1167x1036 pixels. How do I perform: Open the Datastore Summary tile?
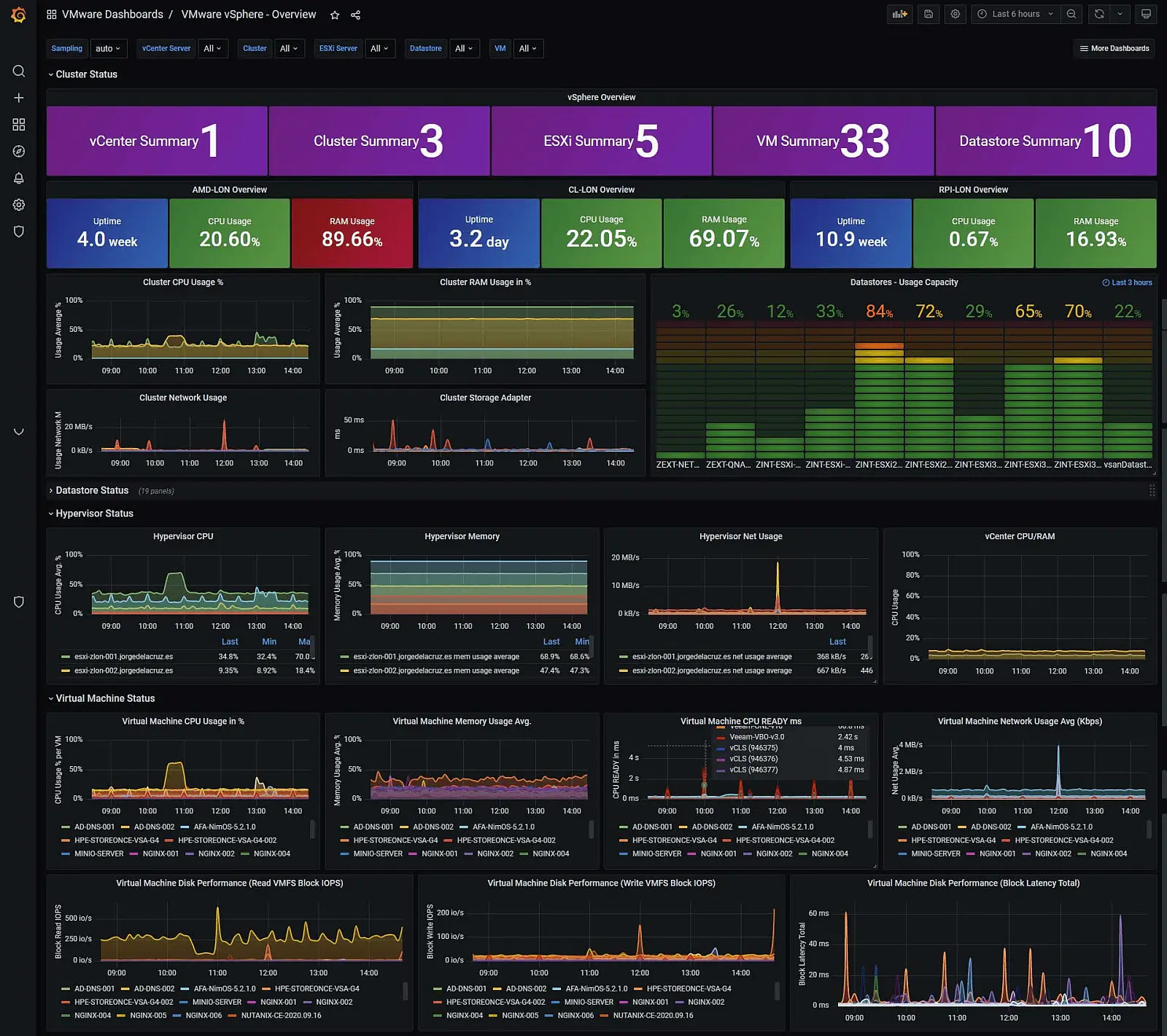coord(1046,141)
